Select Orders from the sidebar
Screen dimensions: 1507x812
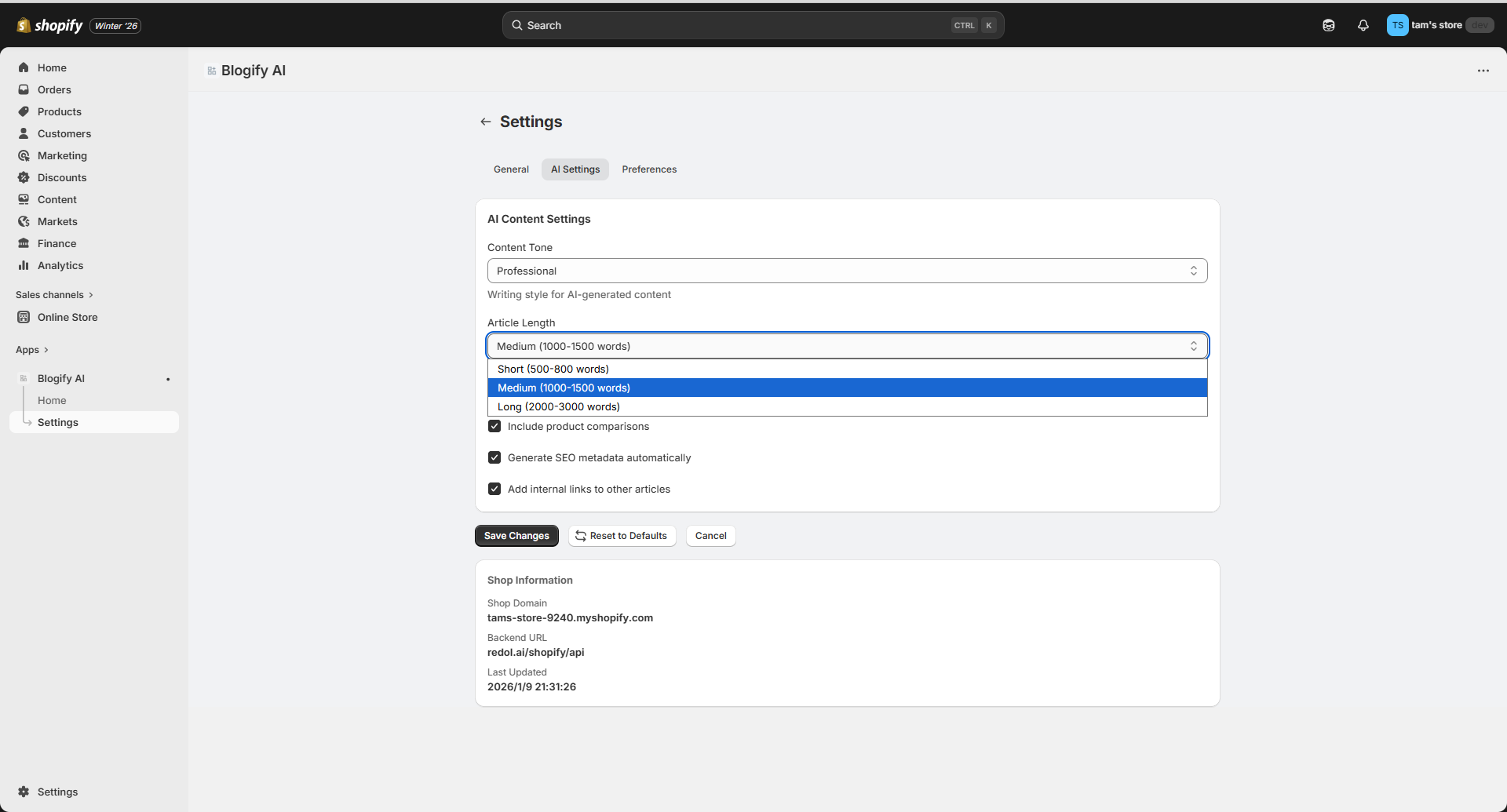pos(55,89)
